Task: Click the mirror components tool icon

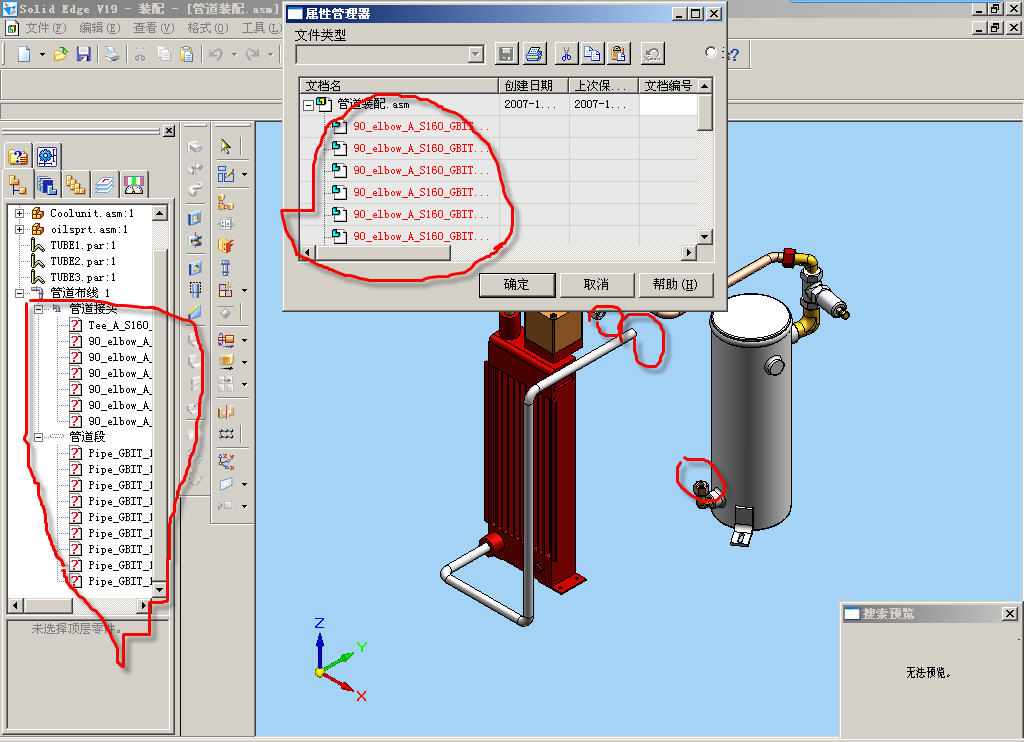Action: click(x=226, y=411)
